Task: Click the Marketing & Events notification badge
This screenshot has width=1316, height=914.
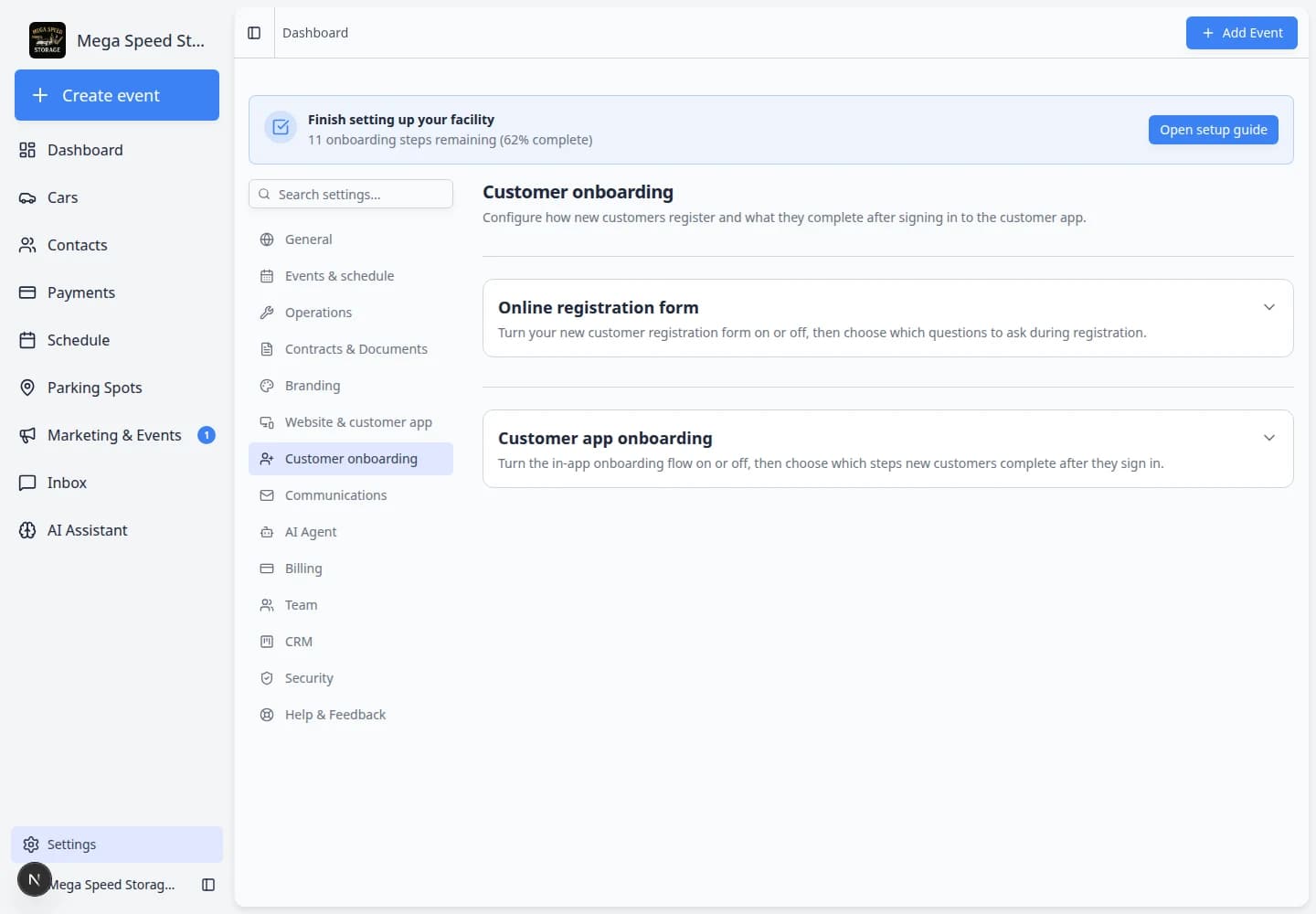Action: click(x=207, y=435)
